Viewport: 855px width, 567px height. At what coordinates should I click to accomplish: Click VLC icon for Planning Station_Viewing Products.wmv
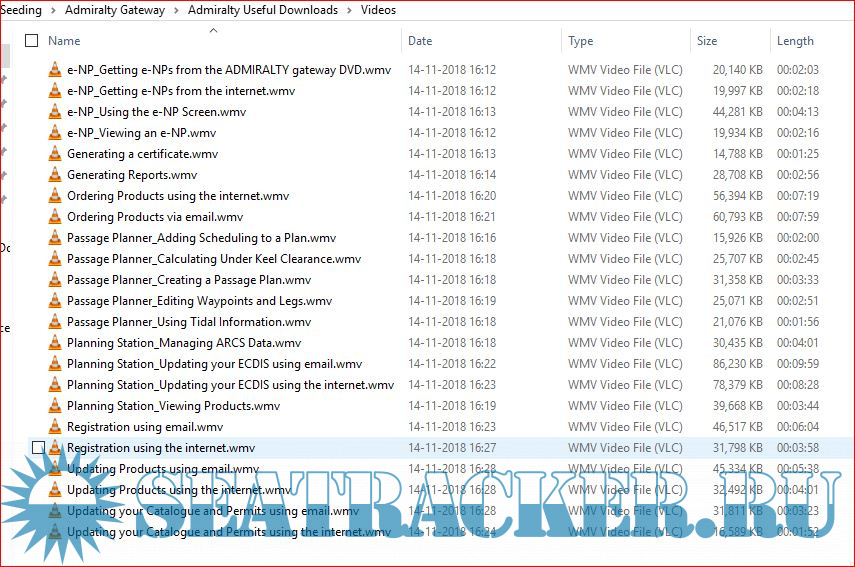55,406
